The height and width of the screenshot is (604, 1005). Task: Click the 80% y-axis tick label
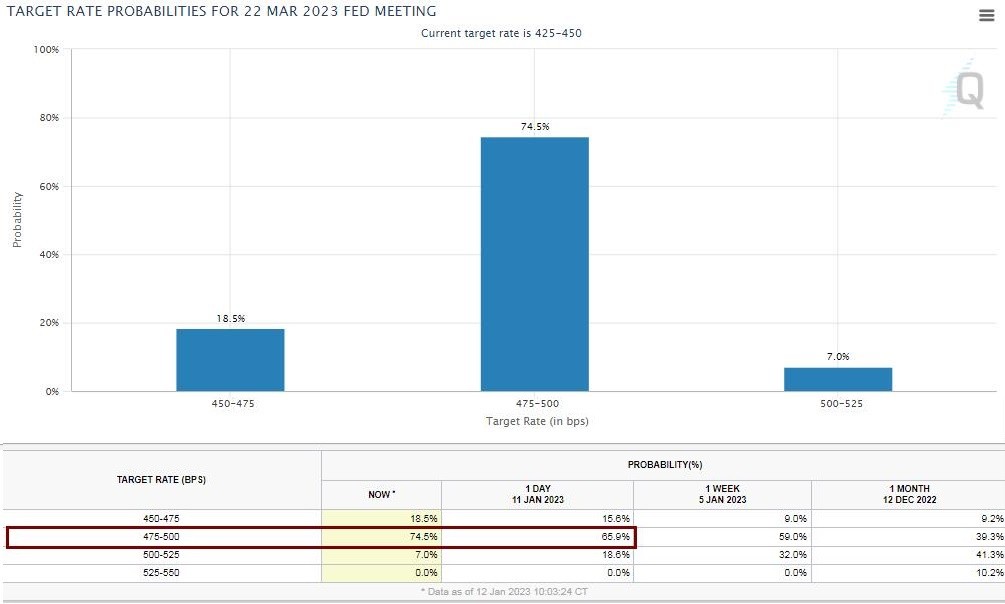coord(49,118)
